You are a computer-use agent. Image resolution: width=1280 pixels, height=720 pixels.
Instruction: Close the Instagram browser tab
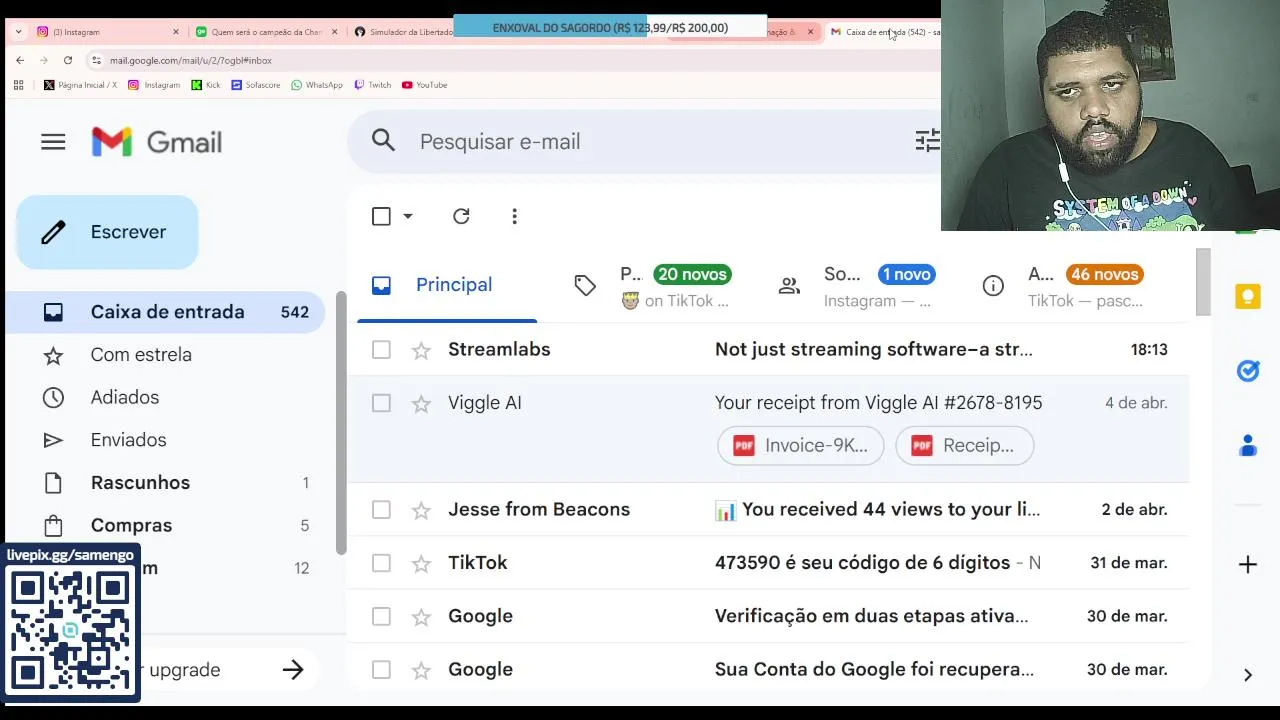pos(176,32)
